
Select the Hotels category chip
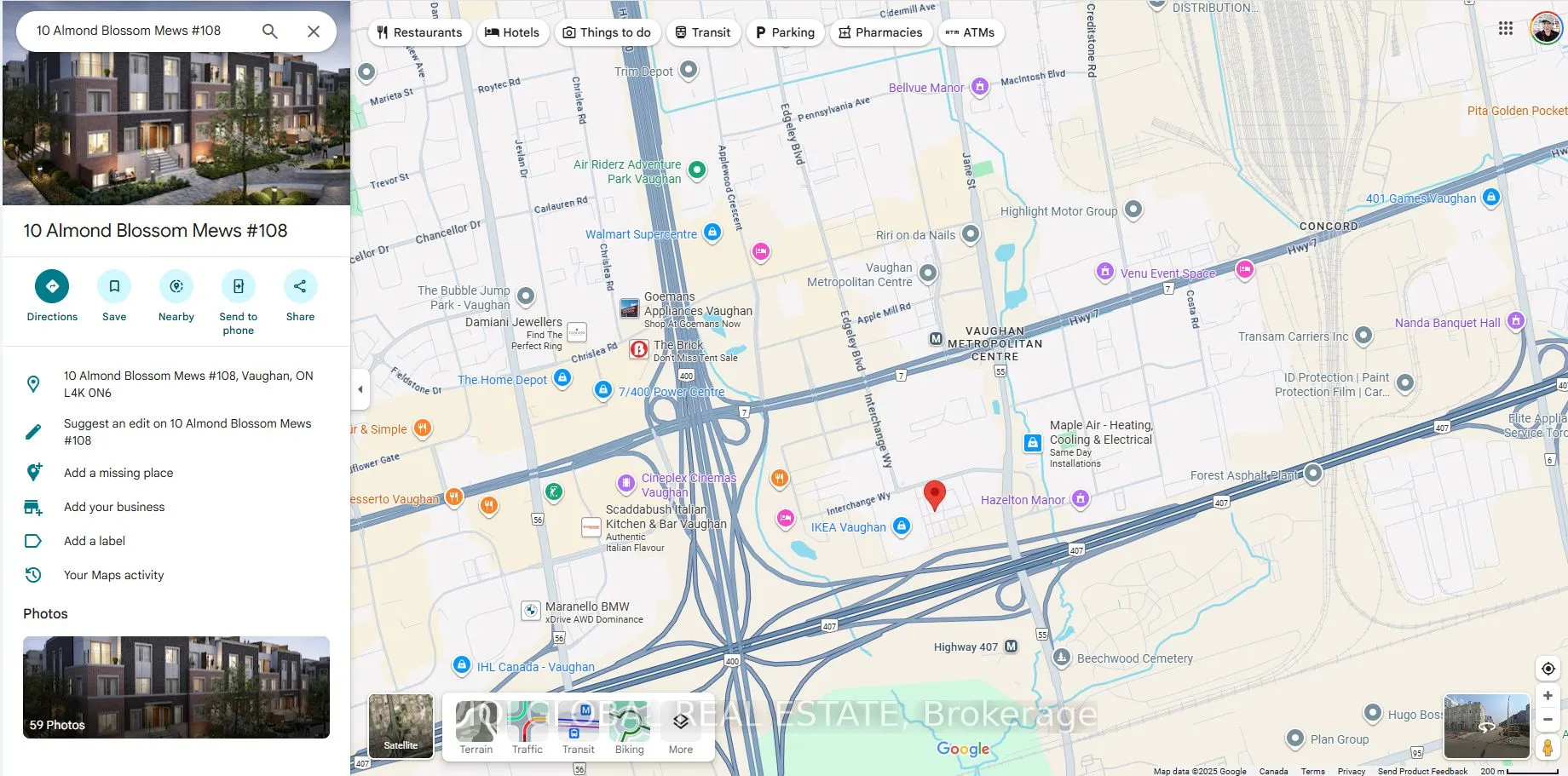(x=512, y=32)
